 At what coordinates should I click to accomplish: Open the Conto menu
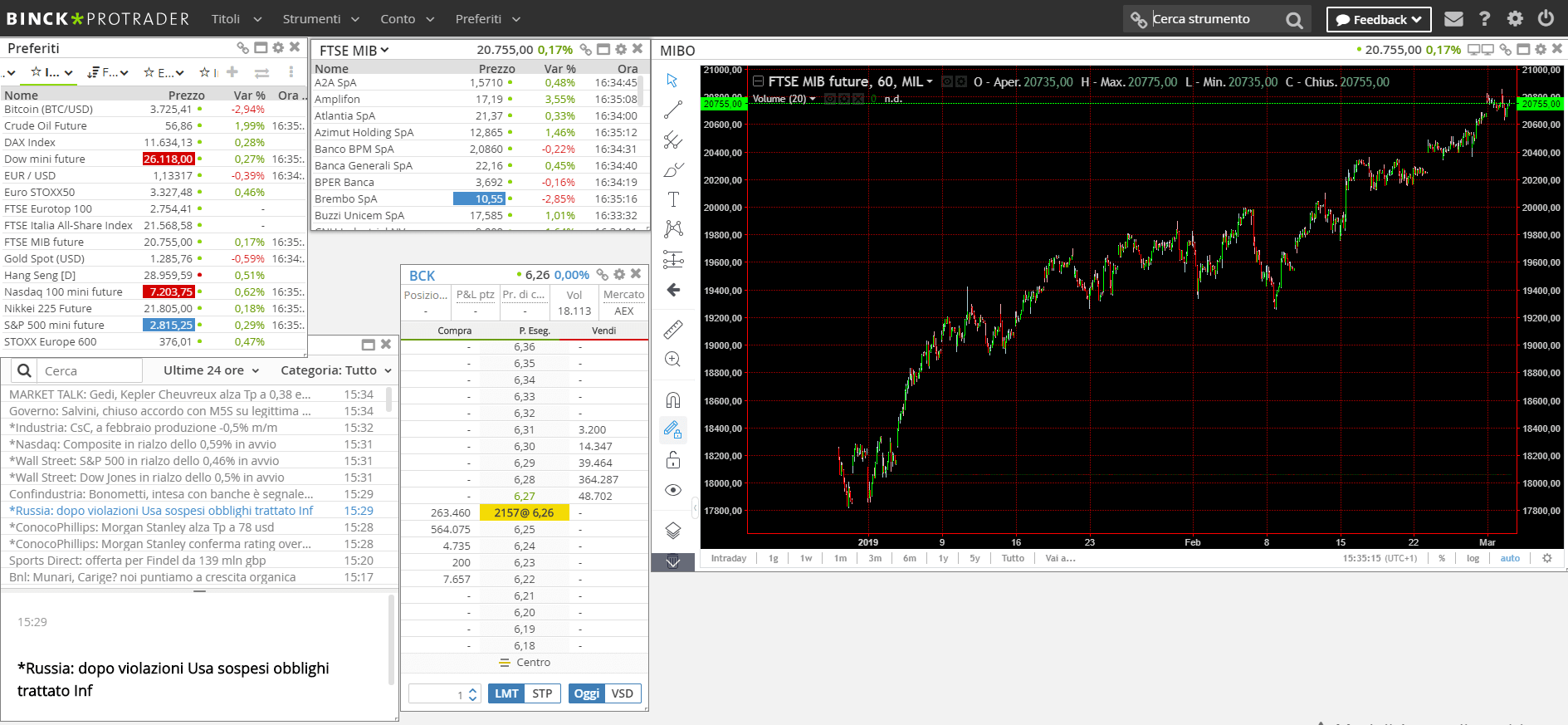[x=408, y=18]
